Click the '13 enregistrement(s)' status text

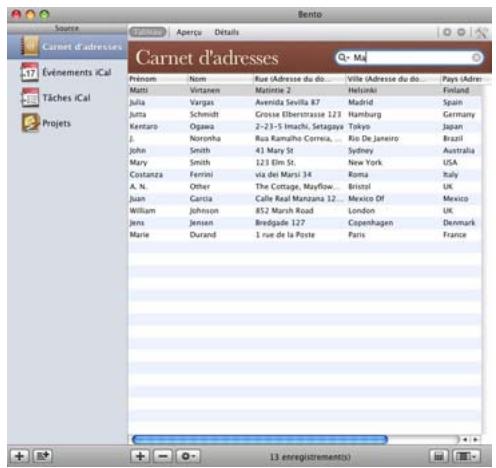click(x=310, y=457)
